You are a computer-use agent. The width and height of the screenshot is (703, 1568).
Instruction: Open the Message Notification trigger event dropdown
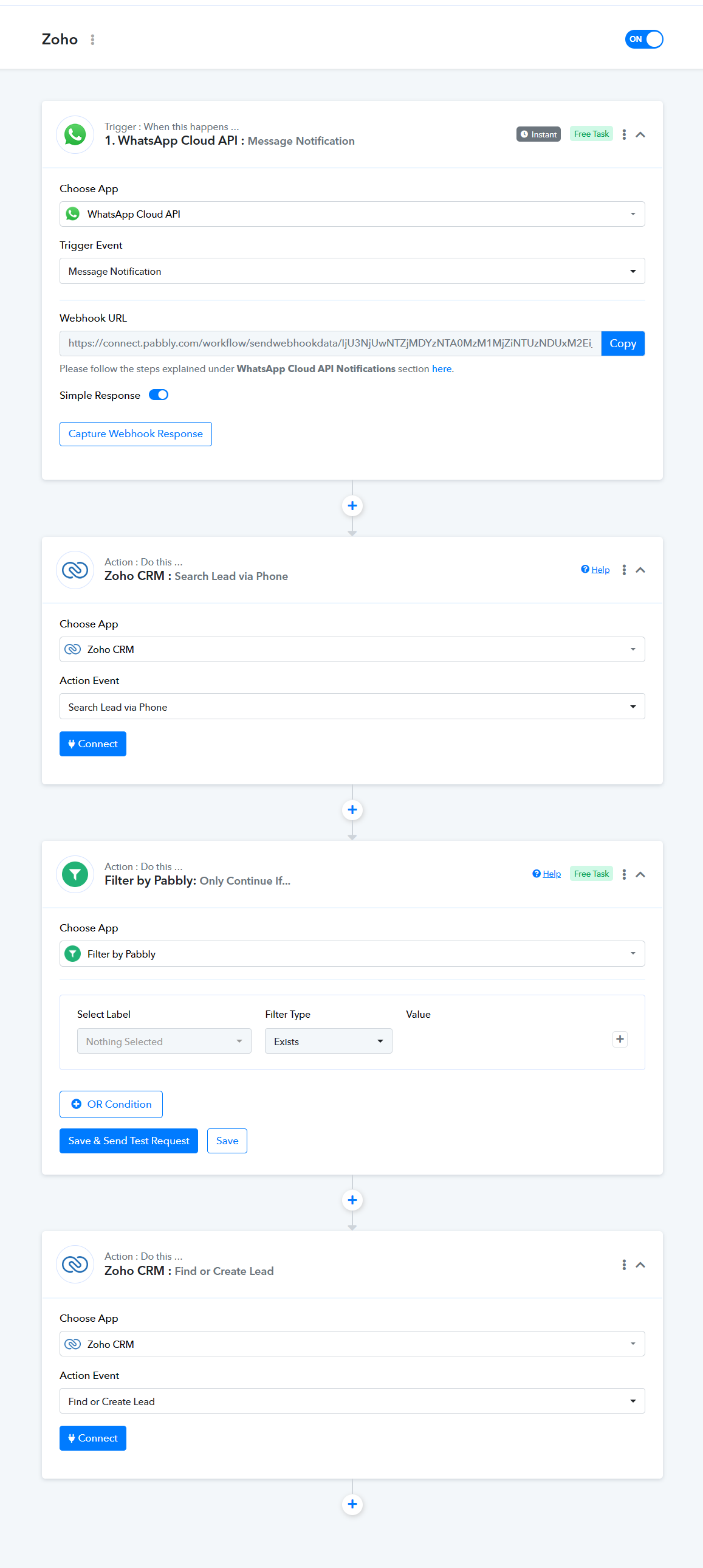352,271
